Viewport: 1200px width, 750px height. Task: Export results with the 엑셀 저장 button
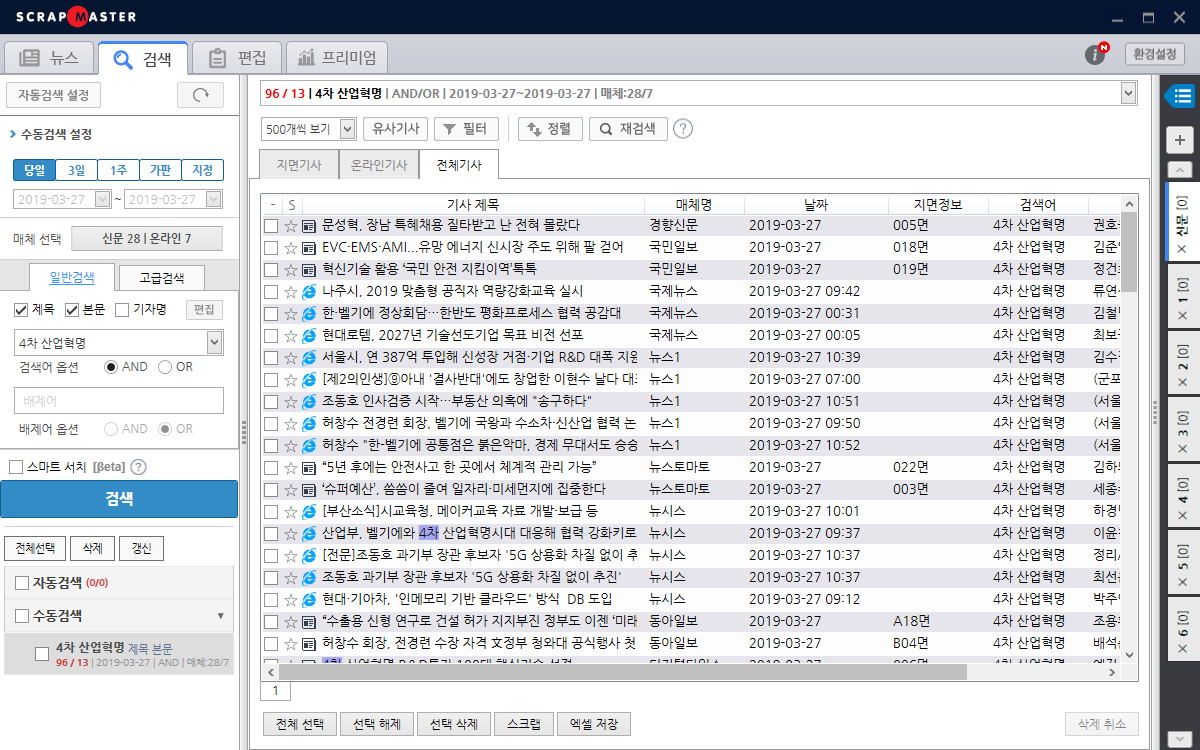click(x=594, y=723)
